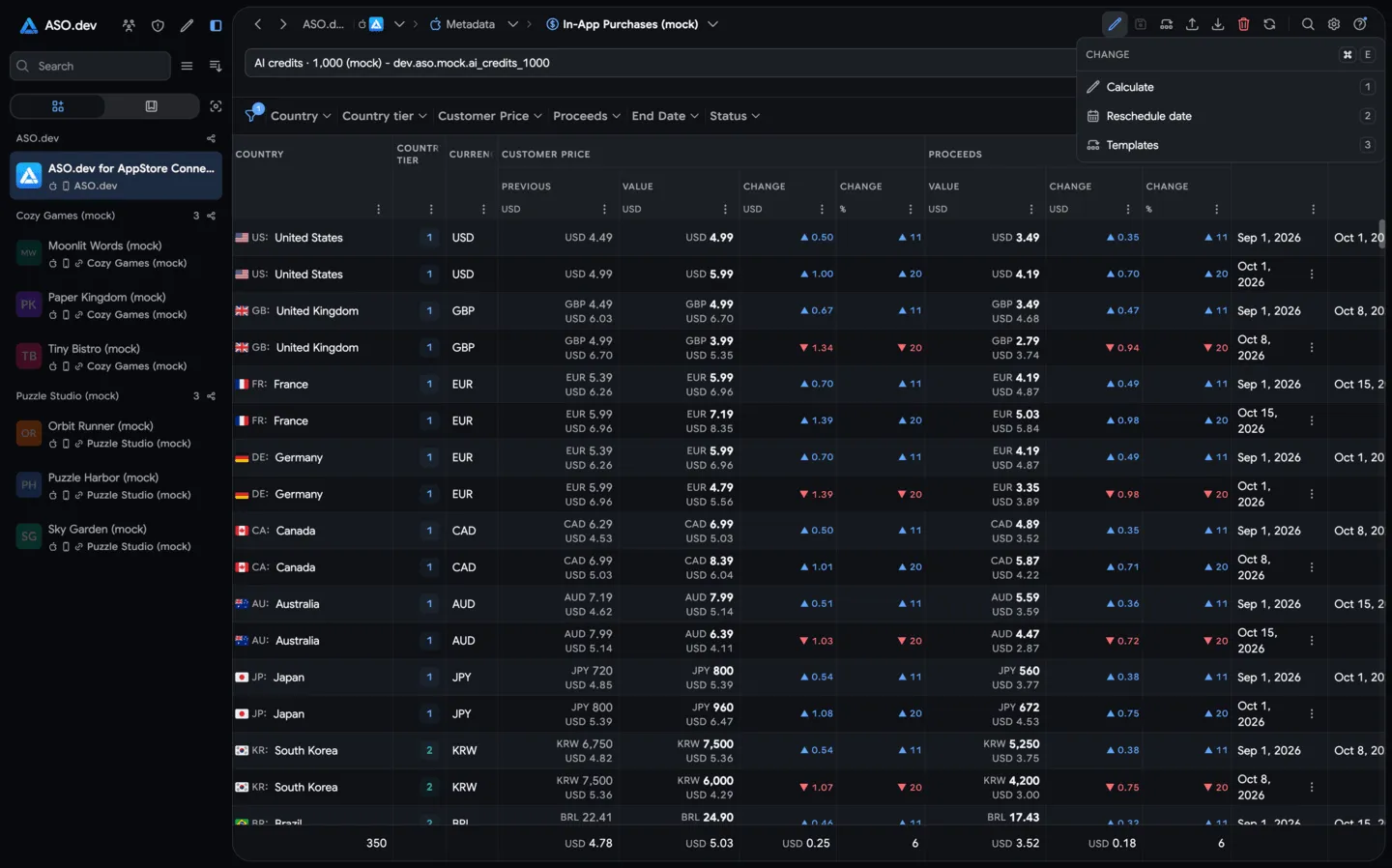Click the sort order icon beside sidebar search
The height and width of the screenshot is (868, 1392).
(x=216, y=66)
